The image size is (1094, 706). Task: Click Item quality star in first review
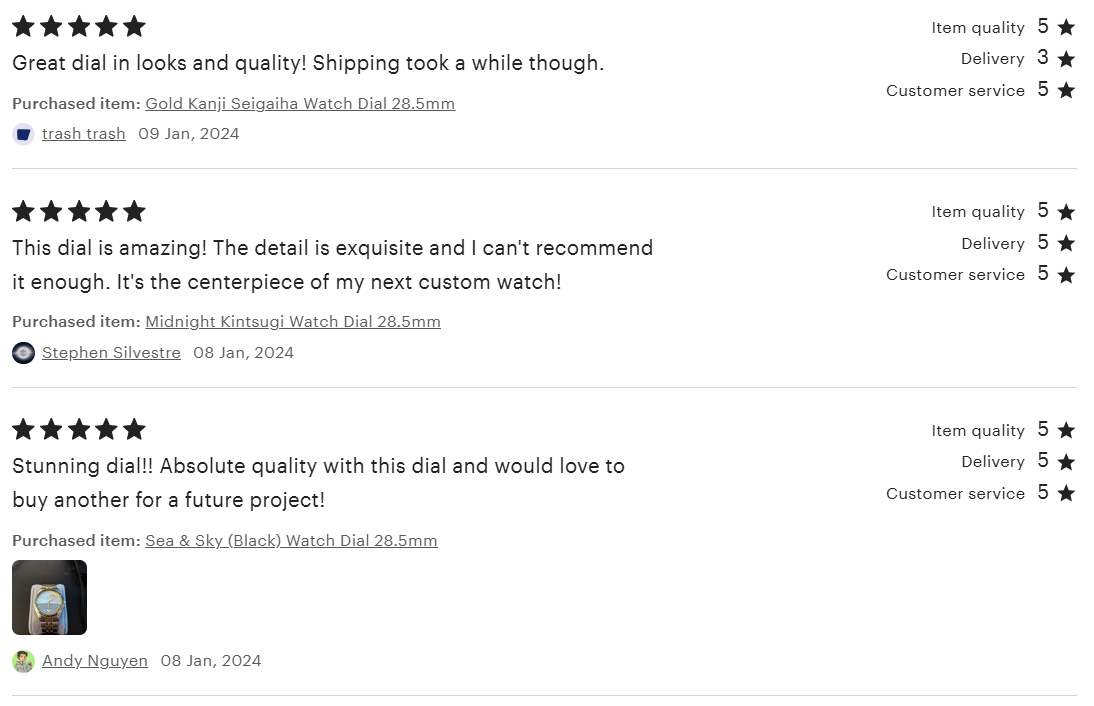[1066, 27]
